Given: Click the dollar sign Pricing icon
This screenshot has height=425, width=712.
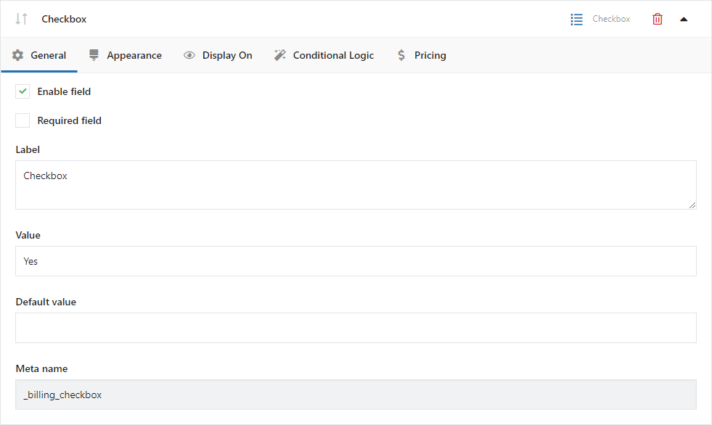Looking at the screenshot, I should [x=401, y=55].
